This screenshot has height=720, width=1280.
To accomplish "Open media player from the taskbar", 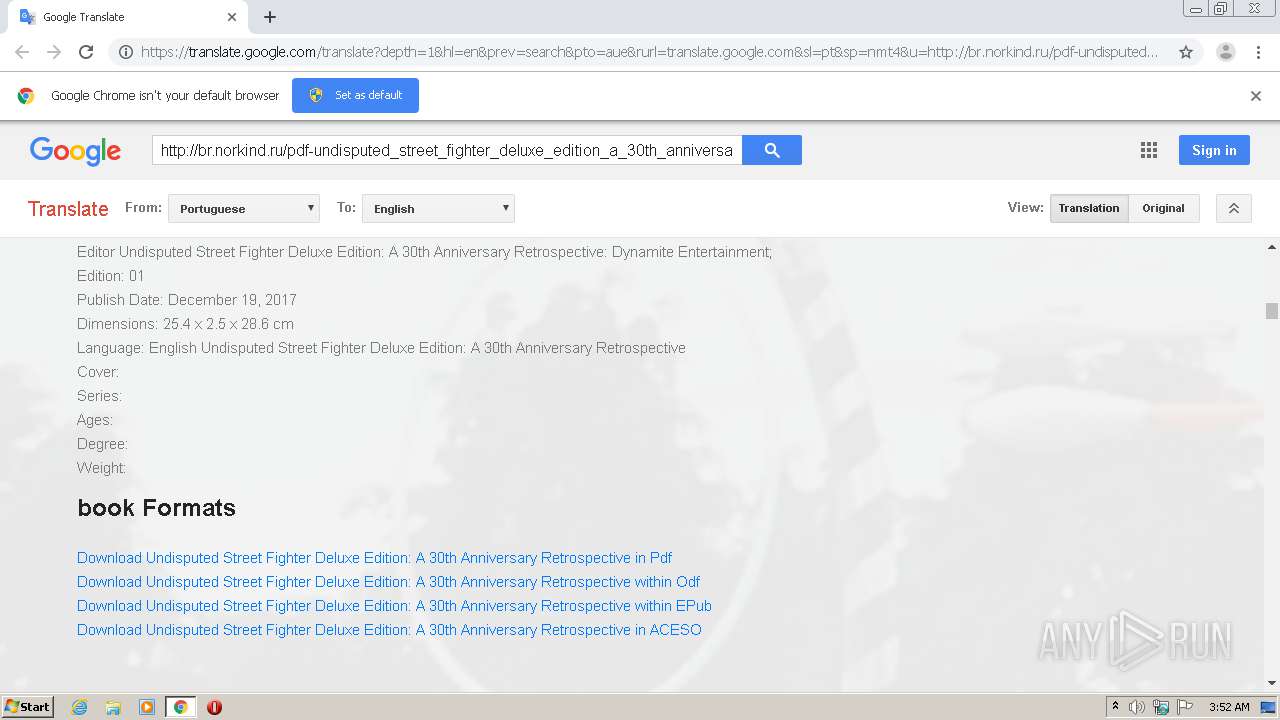I will [x=147, y=707].
